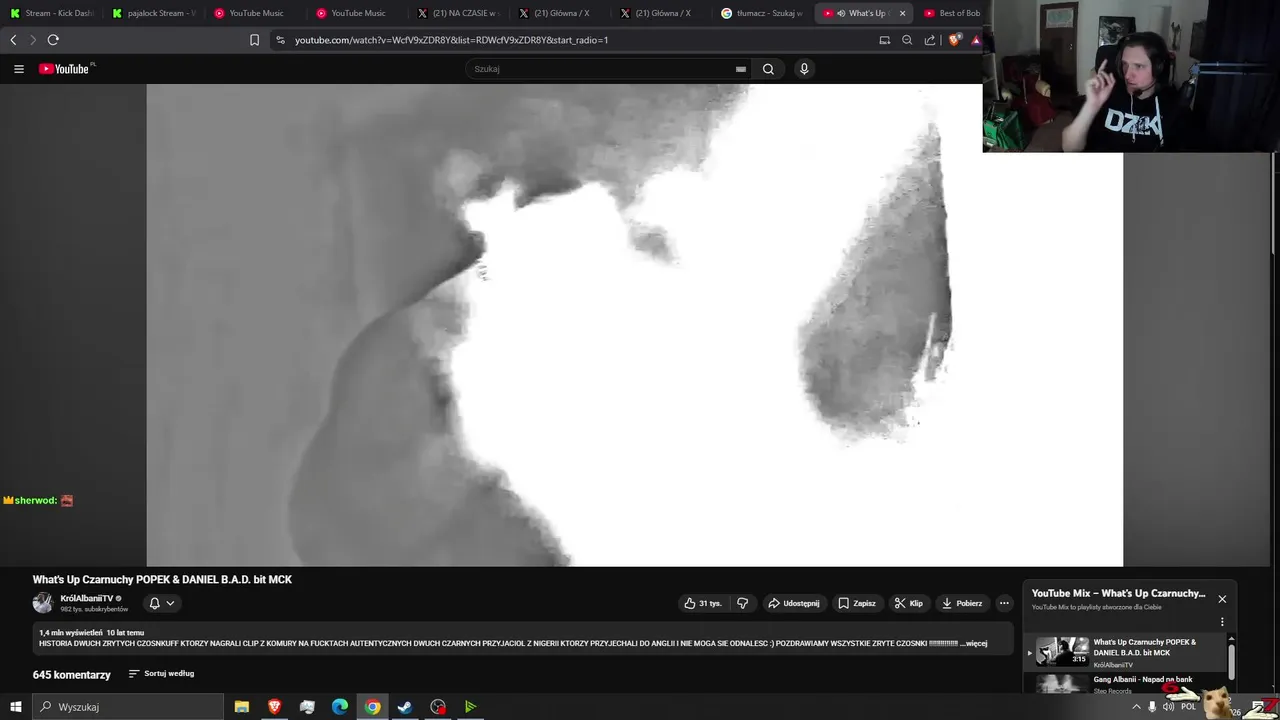Dislike the video with the thumbs-down button
The image size is (1280, 720).
(742, 603)
